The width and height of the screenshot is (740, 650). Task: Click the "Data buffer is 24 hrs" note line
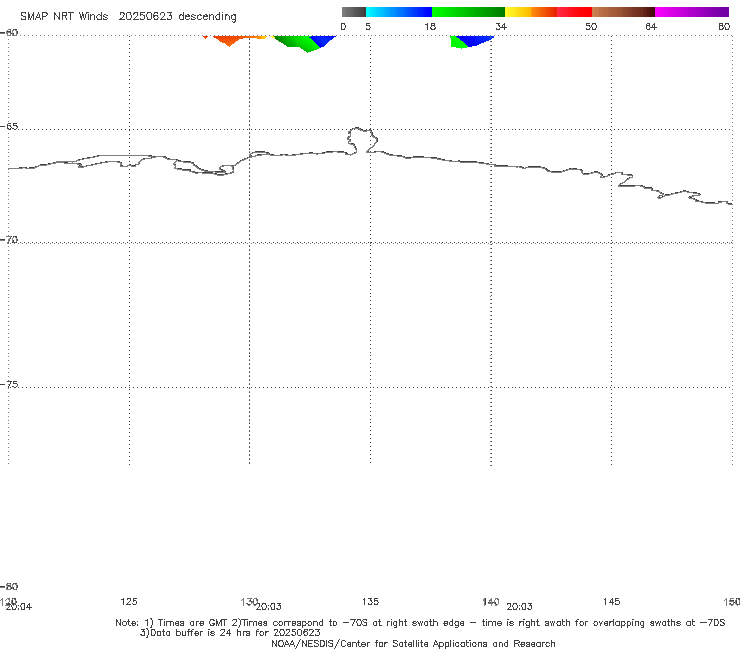tap(230, 633)
